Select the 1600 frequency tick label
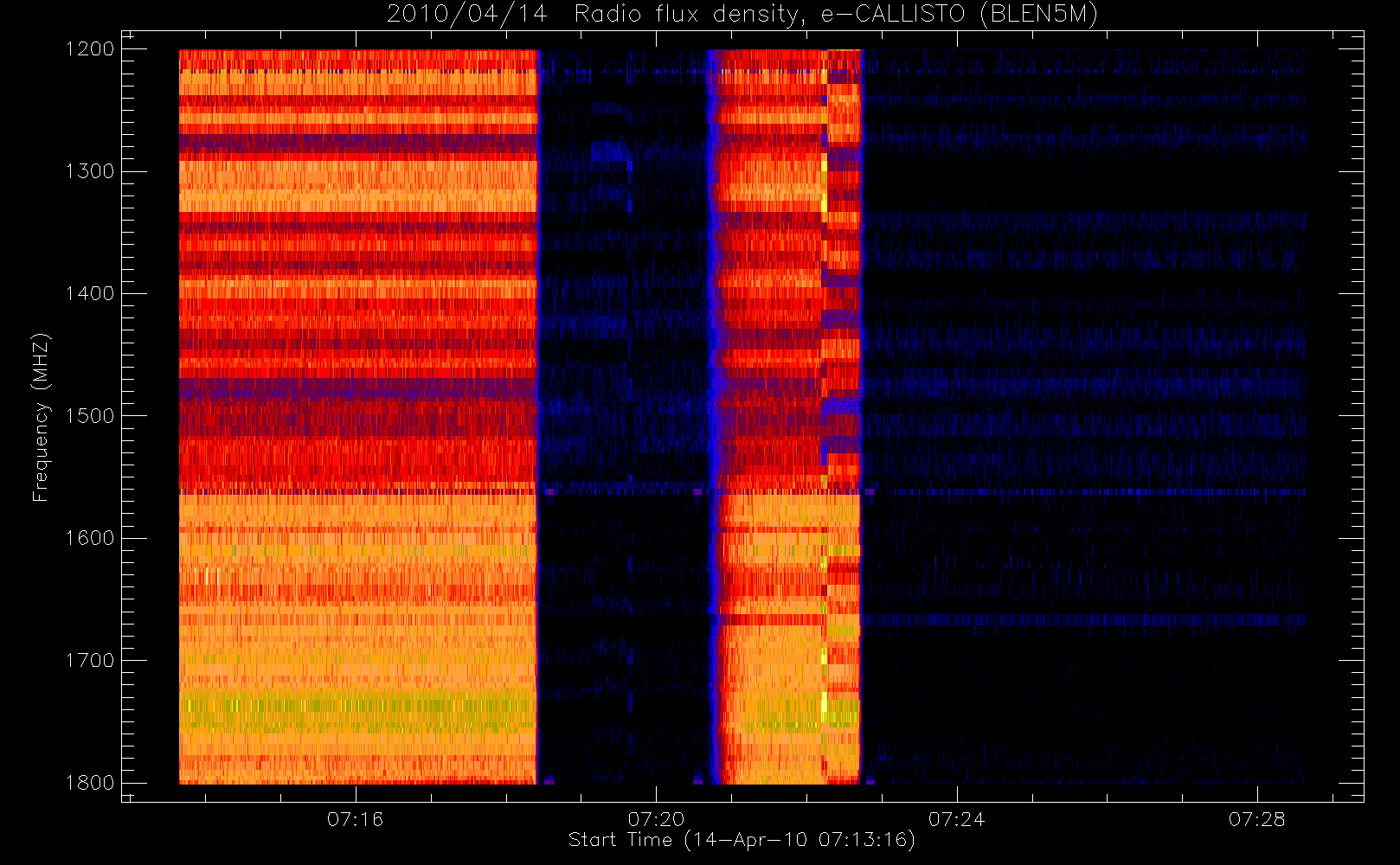Screen dimensions: 1400x865 90,538
